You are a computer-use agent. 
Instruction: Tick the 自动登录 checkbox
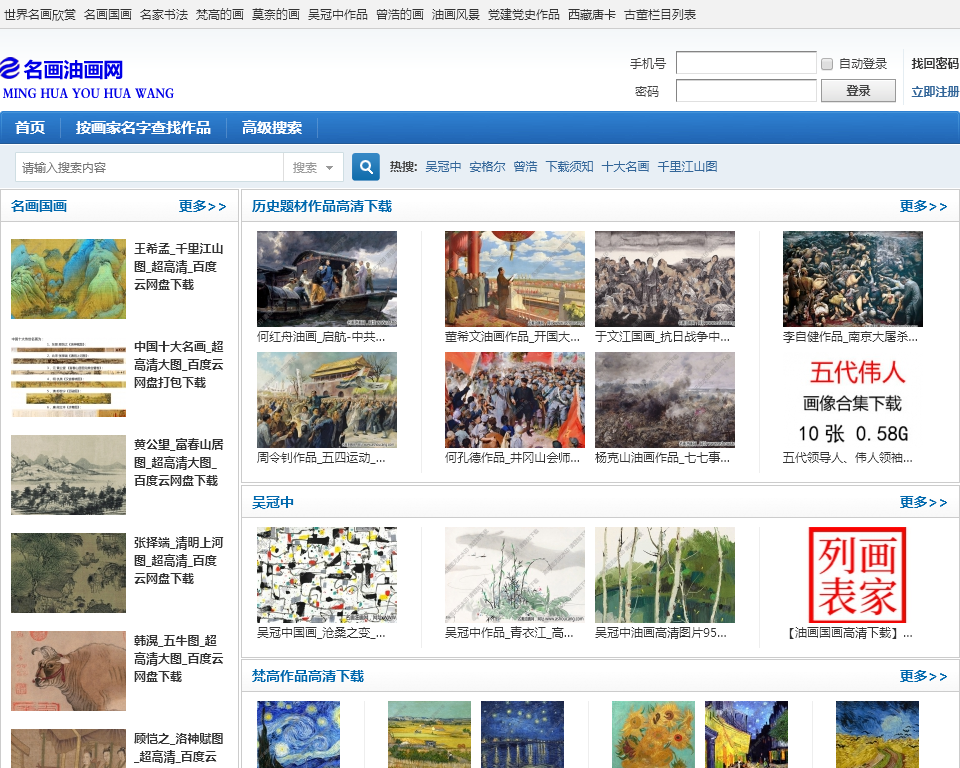click(827, 64)
